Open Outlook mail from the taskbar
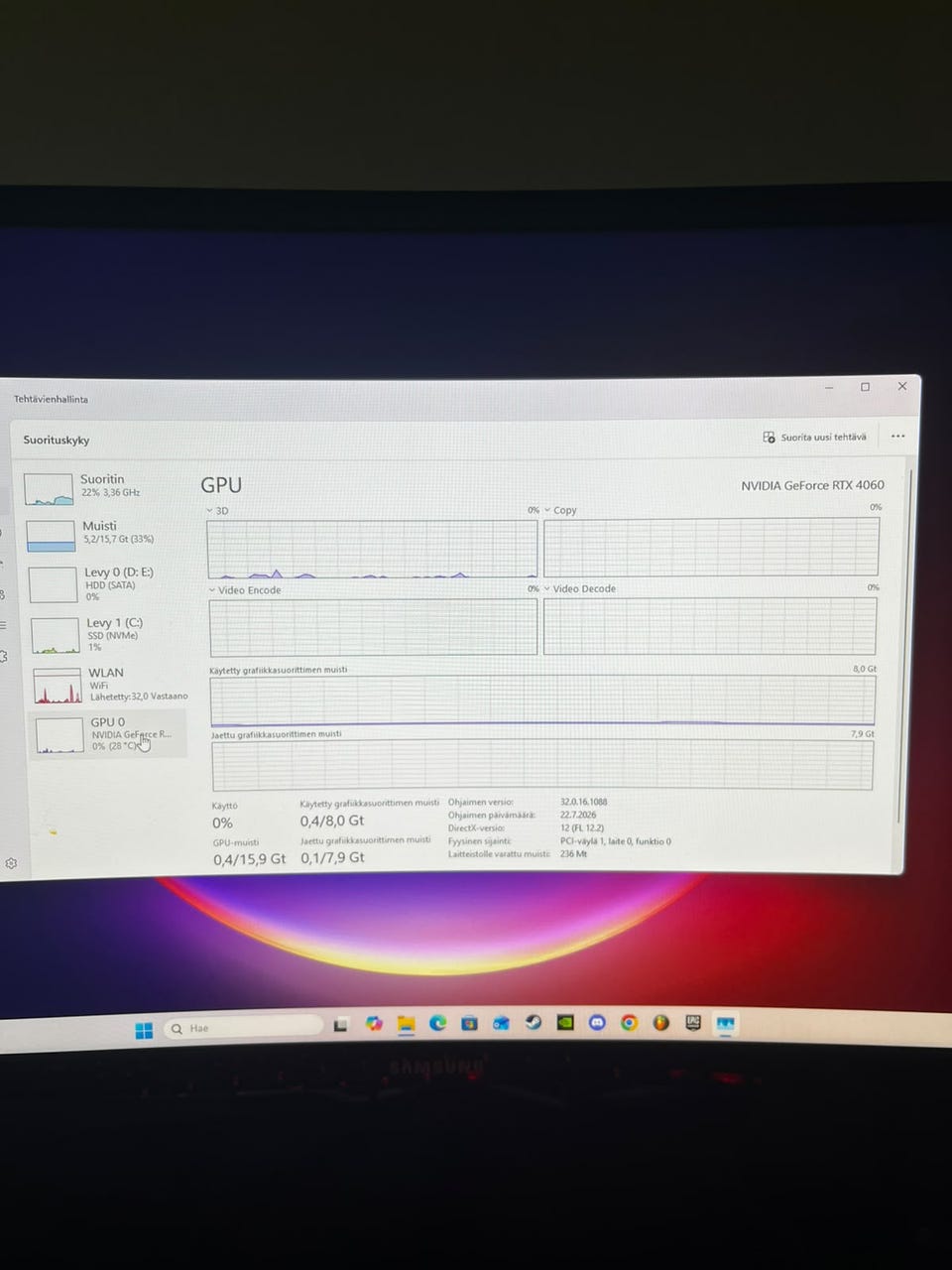 pyautogui.click(x=501, y=1023)
